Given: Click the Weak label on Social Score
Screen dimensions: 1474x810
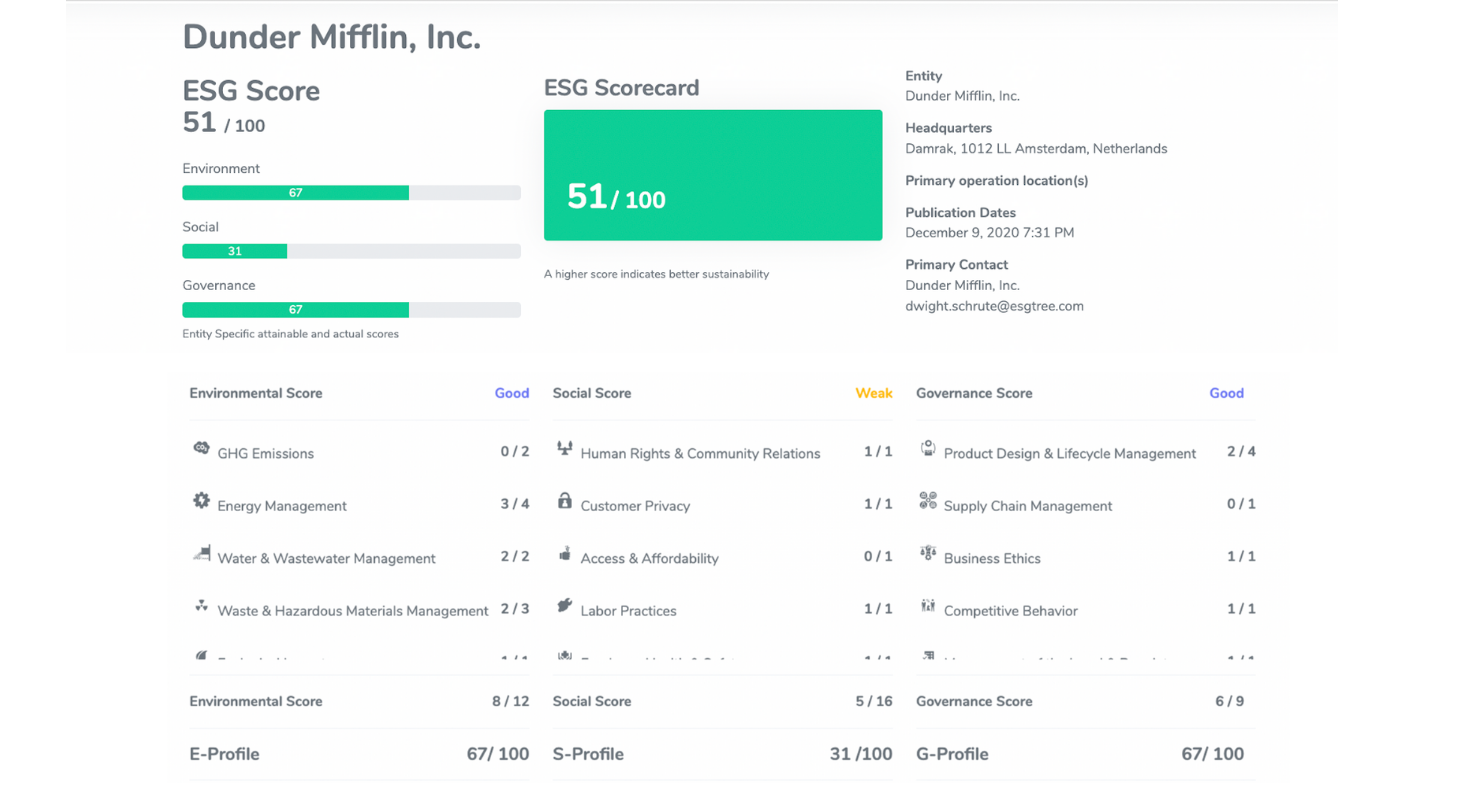Looking at the screenshot, I should click(x=874, y=393).
